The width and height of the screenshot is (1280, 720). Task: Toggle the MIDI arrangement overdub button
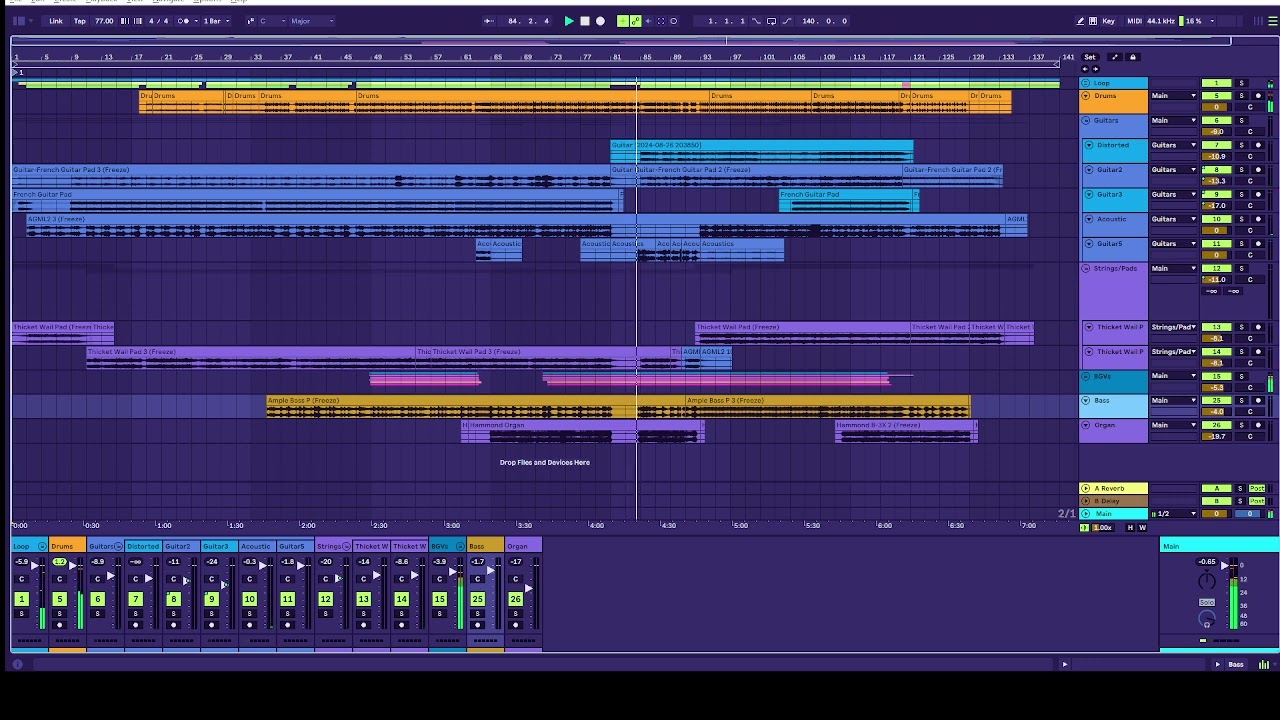point(622,21)
